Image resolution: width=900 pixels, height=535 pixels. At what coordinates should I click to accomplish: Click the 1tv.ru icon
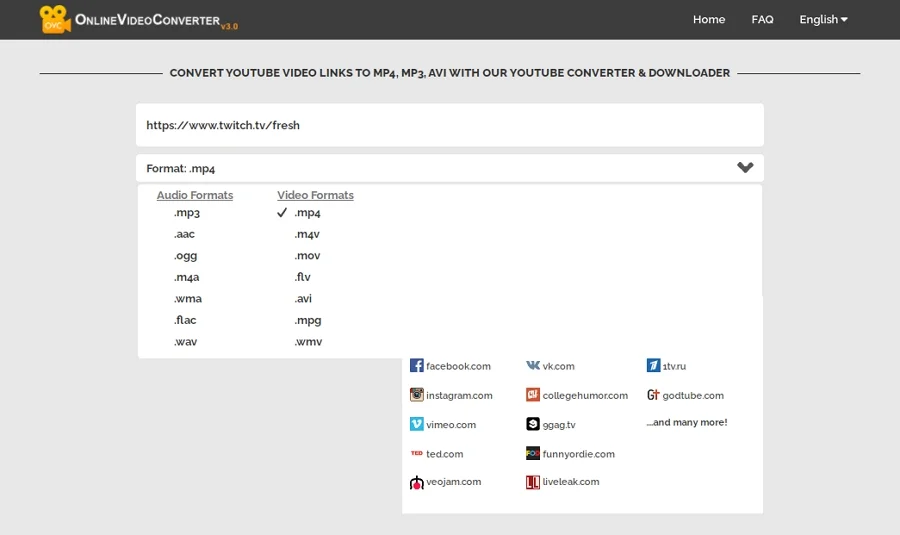653,366
